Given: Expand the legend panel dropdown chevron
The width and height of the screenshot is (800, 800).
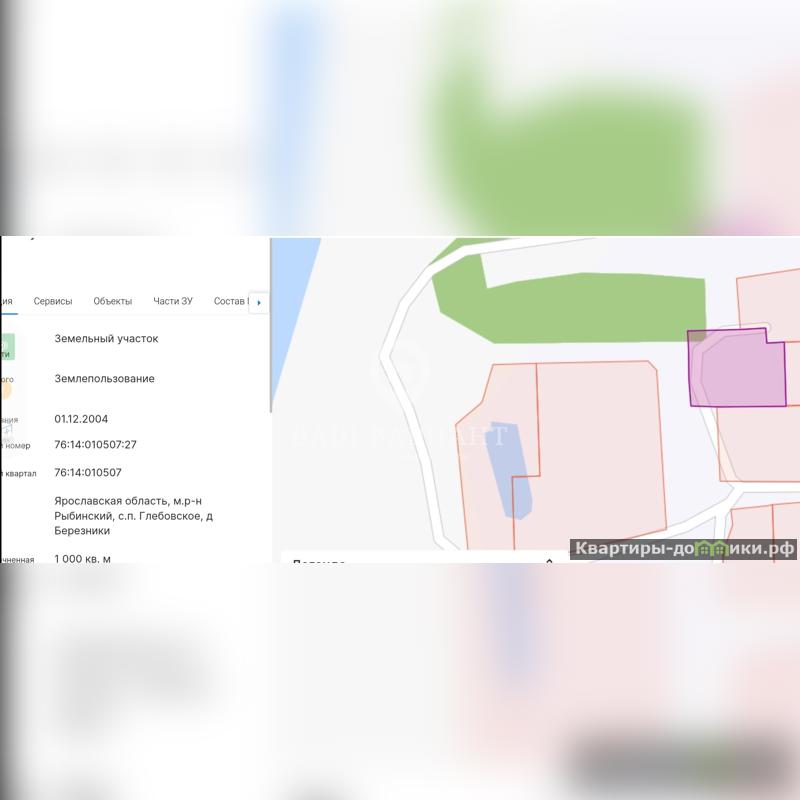Looking at the screenshot, I should [548, 562].
